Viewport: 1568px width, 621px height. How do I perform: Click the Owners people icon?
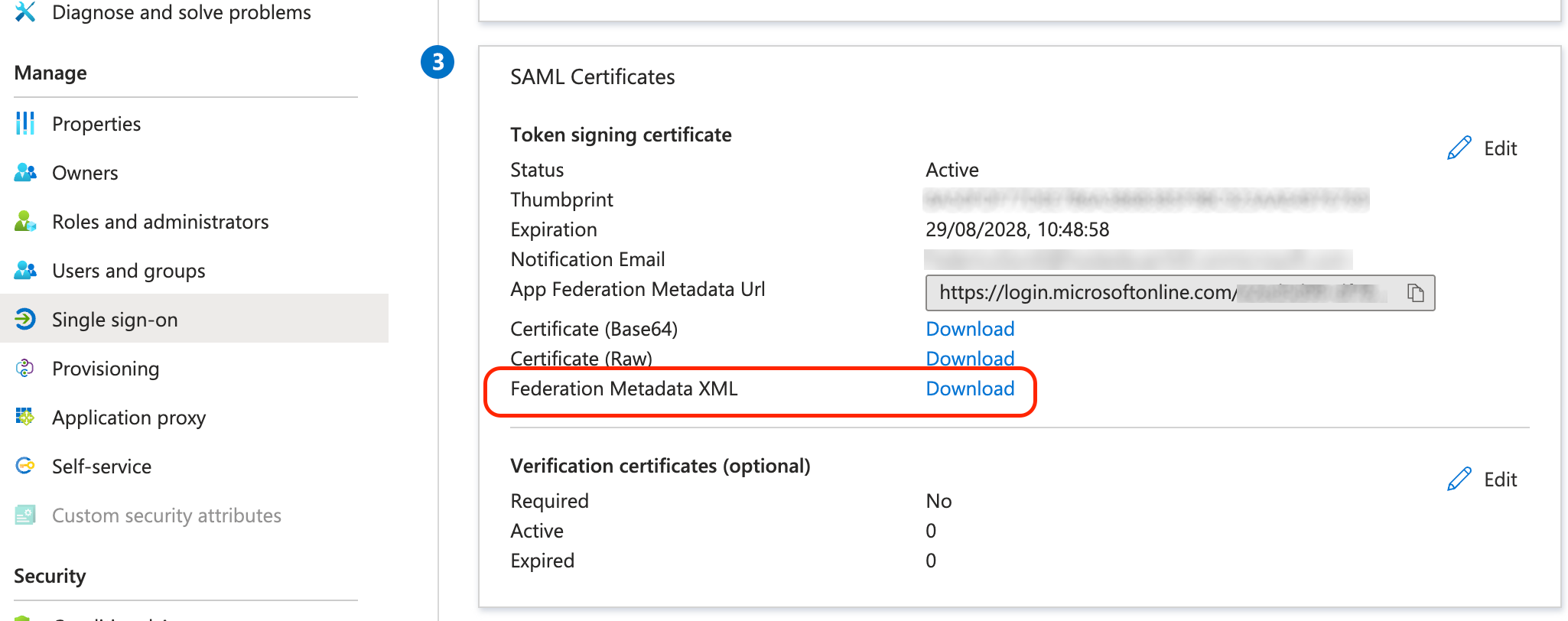click(25, 172)
